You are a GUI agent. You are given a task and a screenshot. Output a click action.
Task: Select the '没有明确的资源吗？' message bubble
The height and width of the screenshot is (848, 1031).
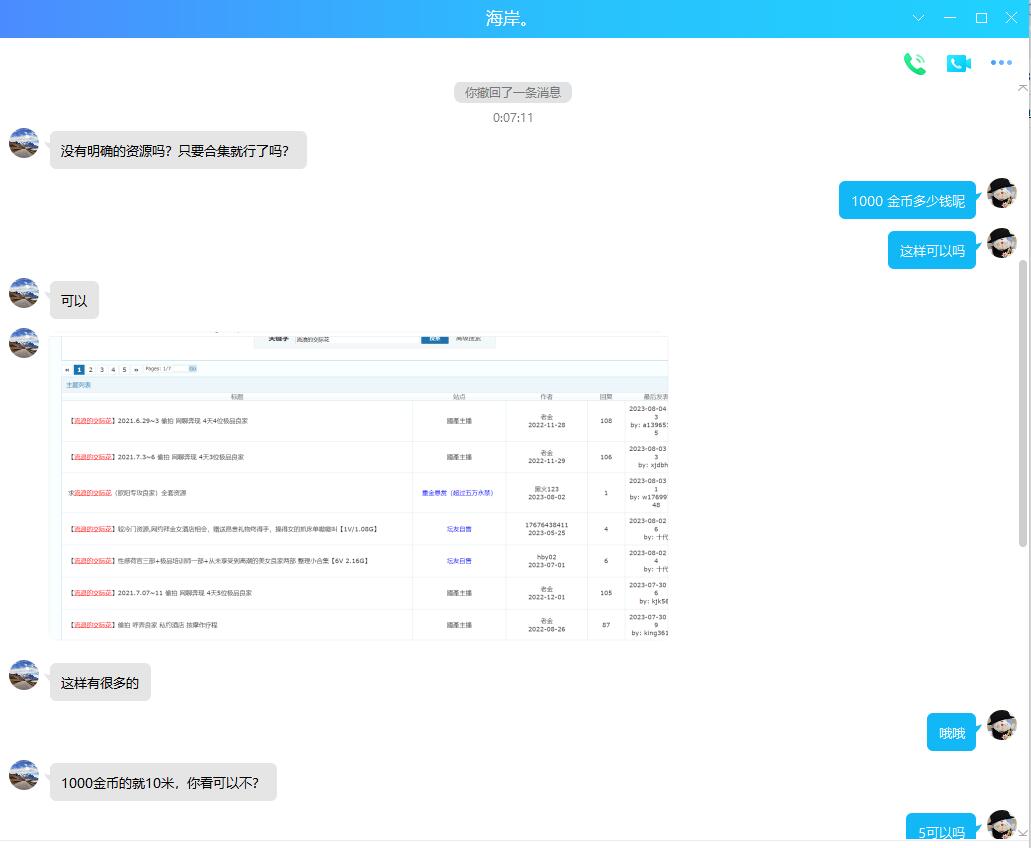click(x=178, y=151)
